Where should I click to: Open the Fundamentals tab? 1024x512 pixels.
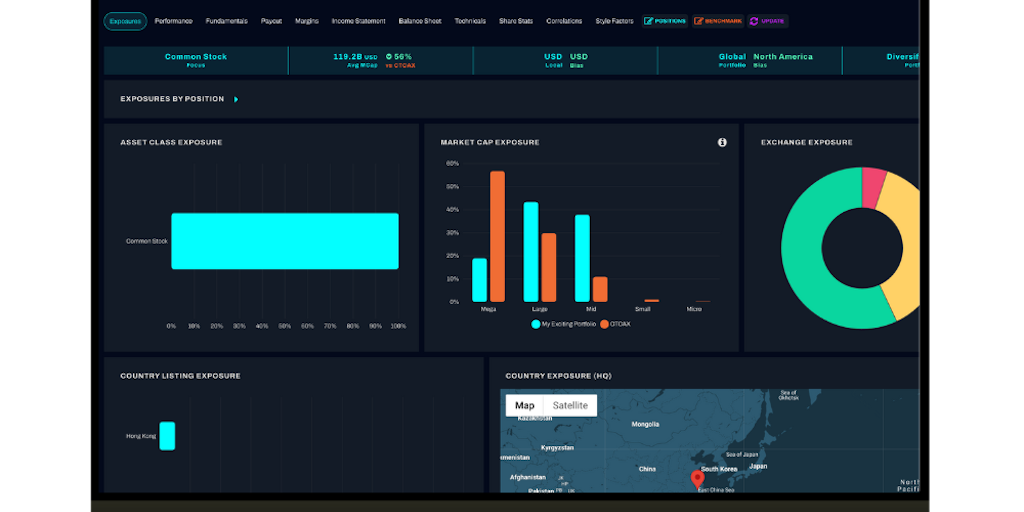coord(226,21)
